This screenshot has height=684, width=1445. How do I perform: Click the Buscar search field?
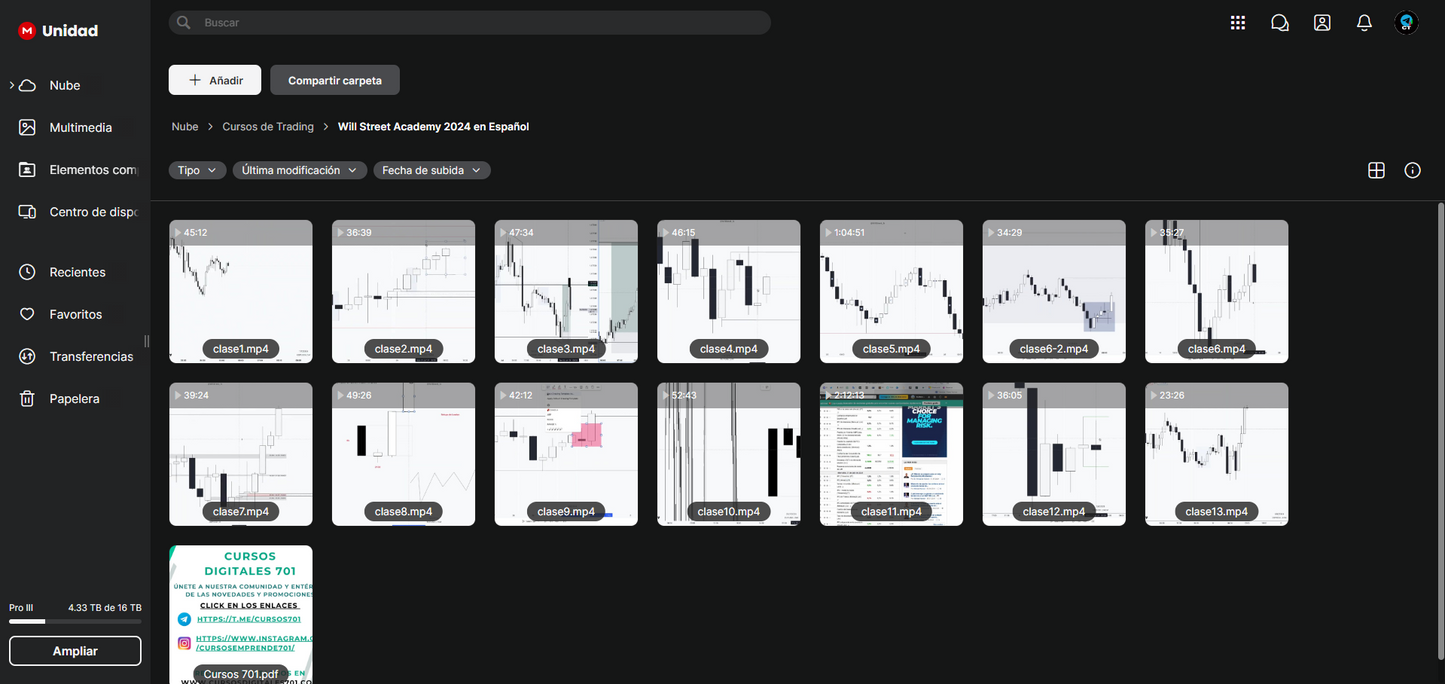(x=470, y=22)
